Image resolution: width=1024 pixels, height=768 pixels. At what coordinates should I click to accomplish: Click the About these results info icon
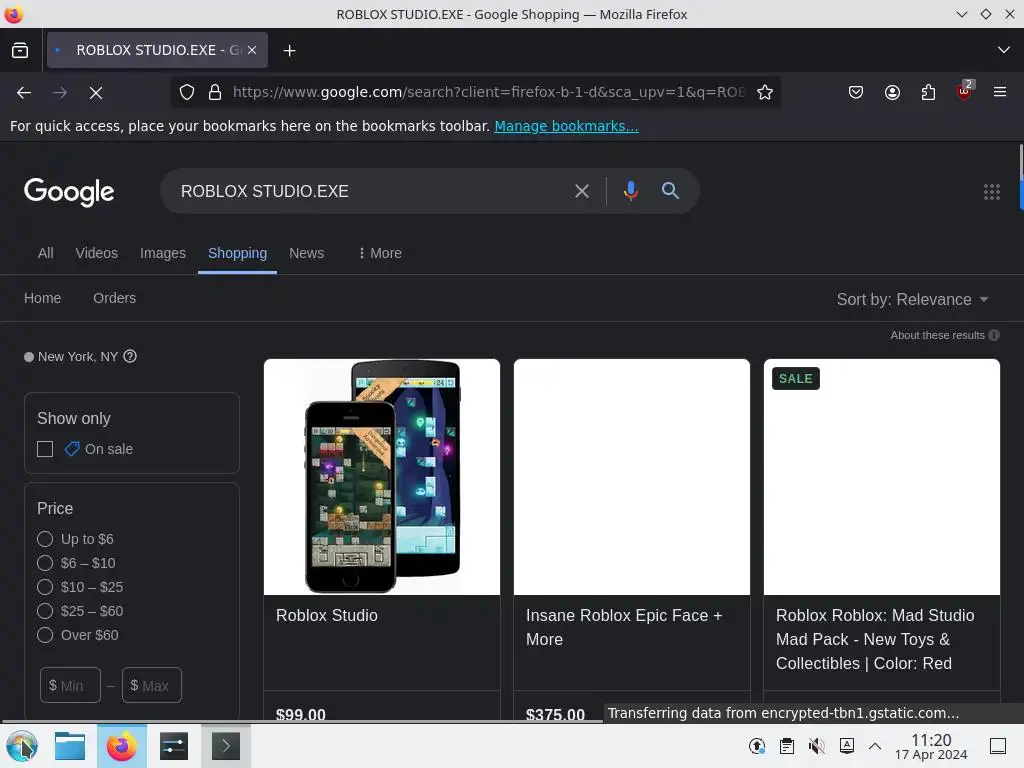coord(994,335)
